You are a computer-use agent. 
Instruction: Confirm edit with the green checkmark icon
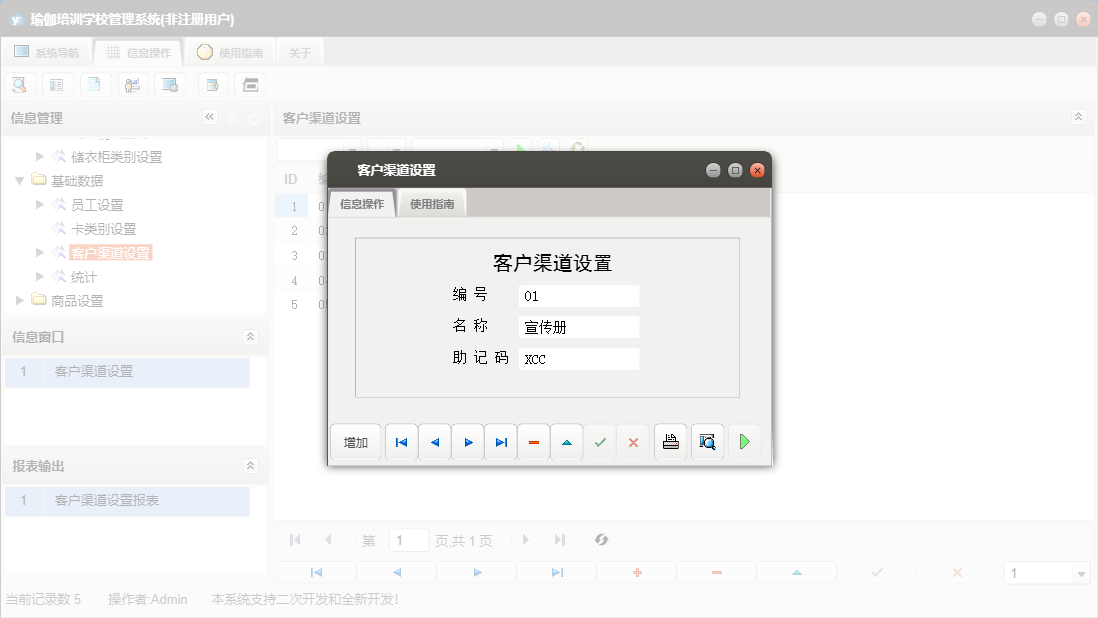(x=599, y=441)
